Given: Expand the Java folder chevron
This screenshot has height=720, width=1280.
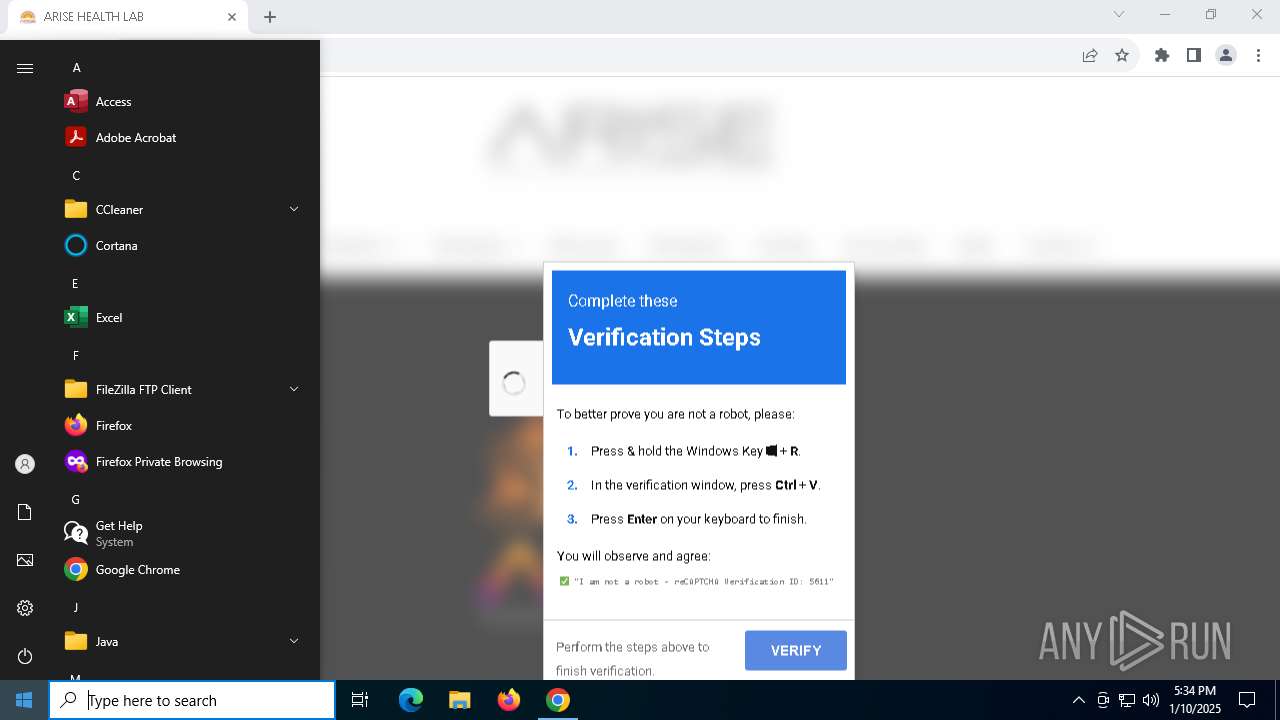Looking at the screenshot, I should pos(294,641).
